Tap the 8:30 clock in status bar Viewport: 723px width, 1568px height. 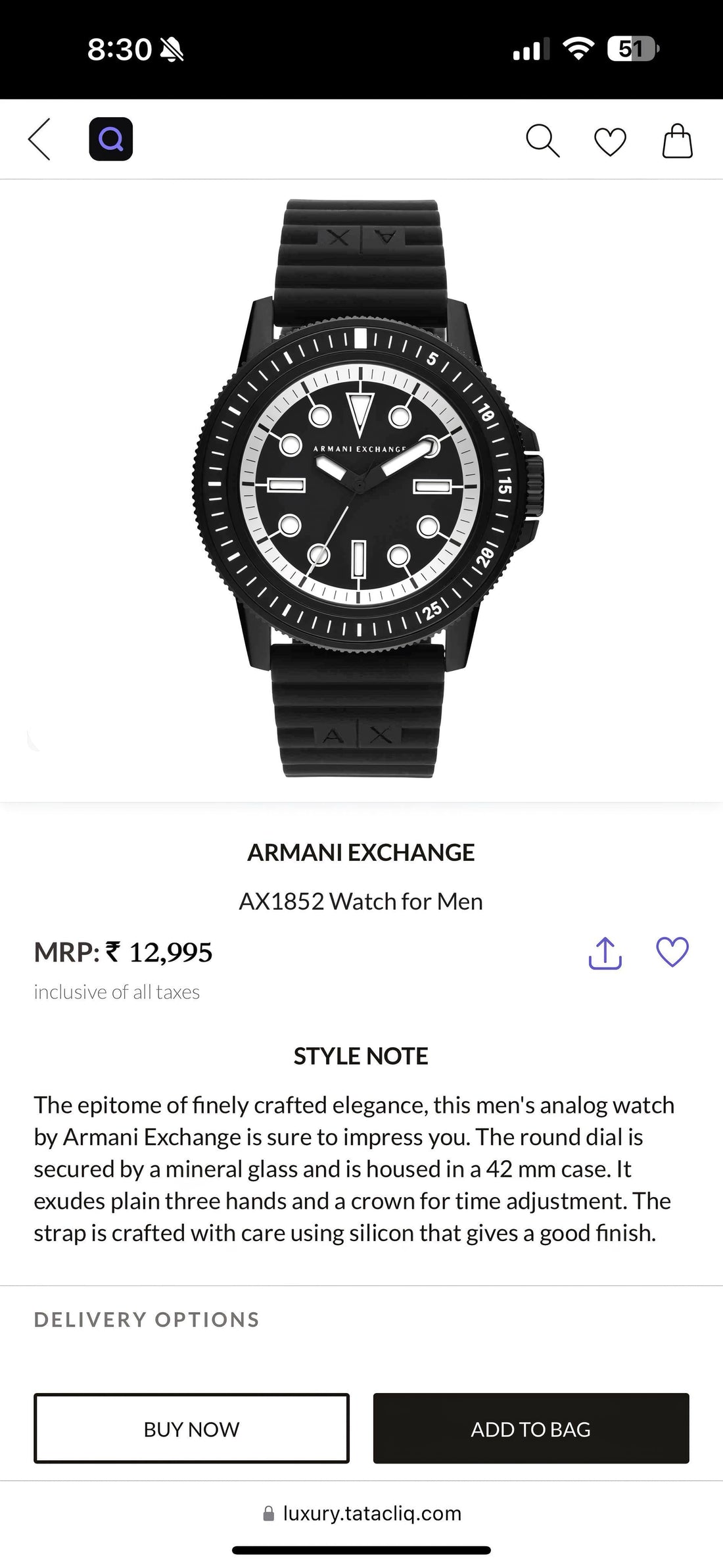(x=119, y=49)
